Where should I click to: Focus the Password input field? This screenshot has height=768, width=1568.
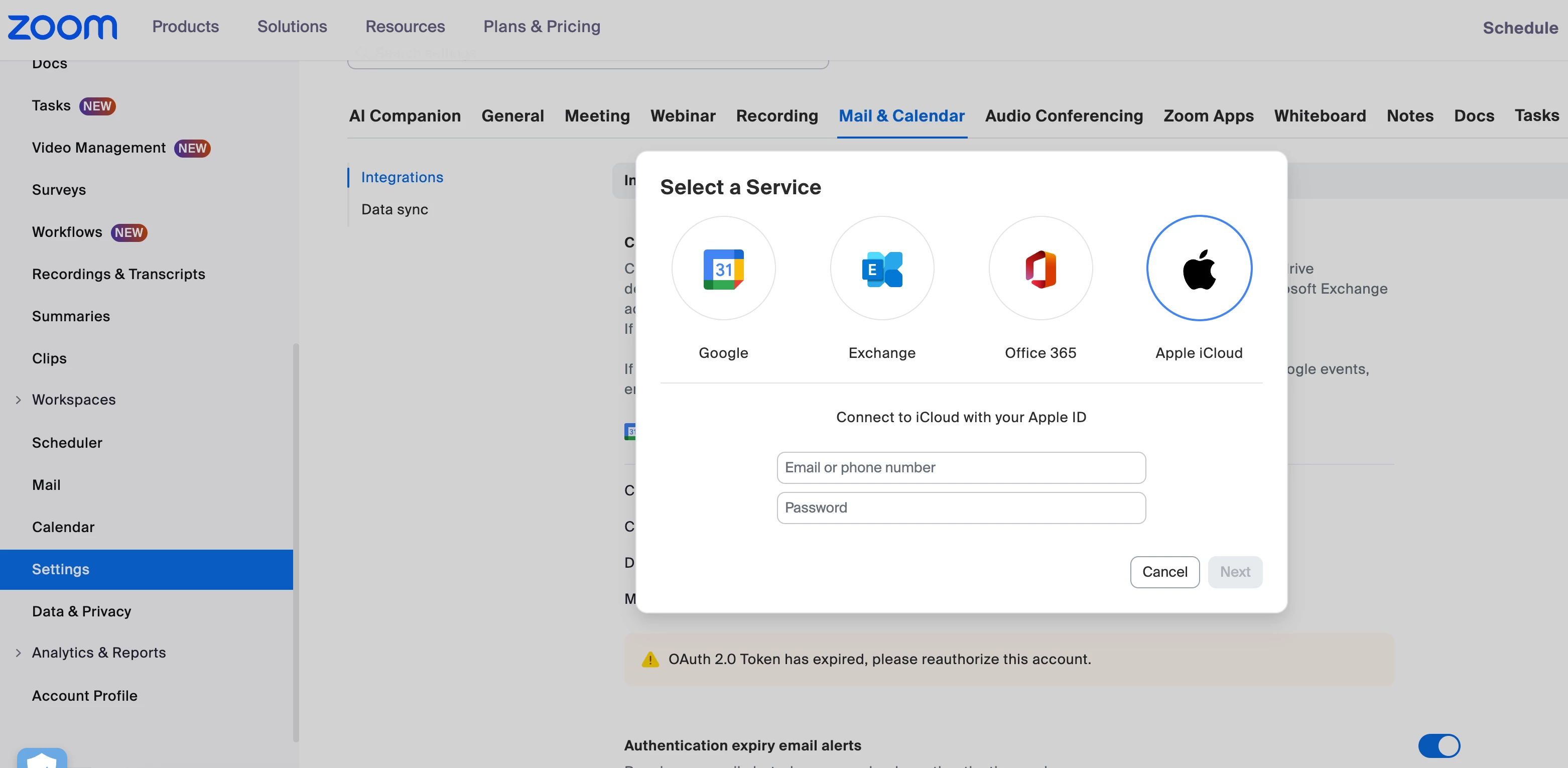(961, 507)
